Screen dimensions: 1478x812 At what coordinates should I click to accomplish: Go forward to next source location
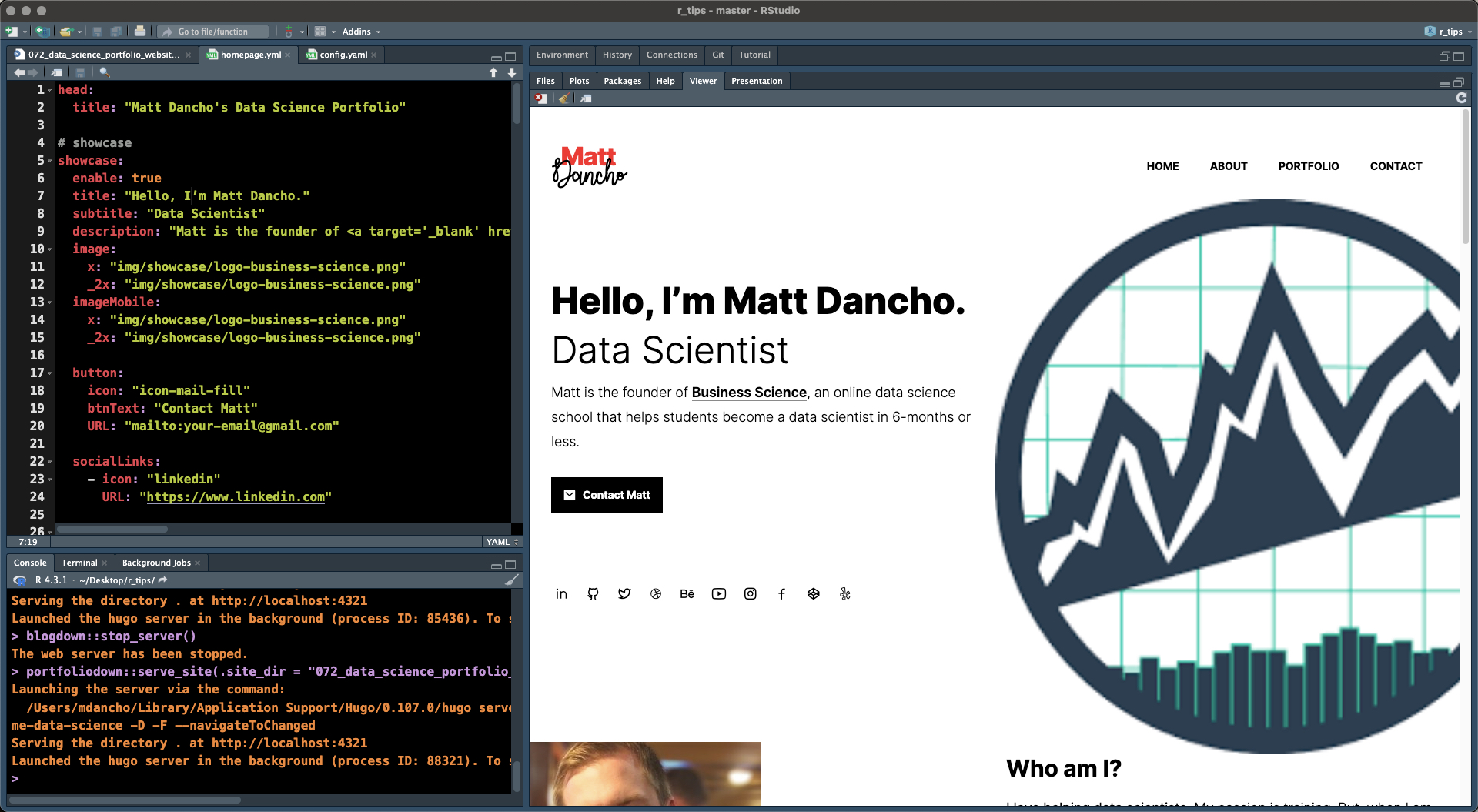coord(33,72)
